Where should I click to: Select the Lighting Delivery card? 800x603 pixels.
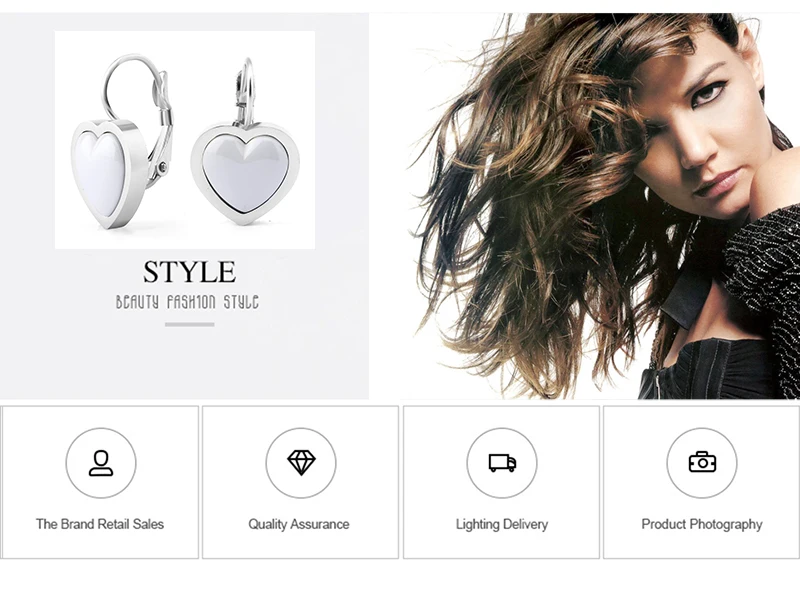(x=502, y=482)
